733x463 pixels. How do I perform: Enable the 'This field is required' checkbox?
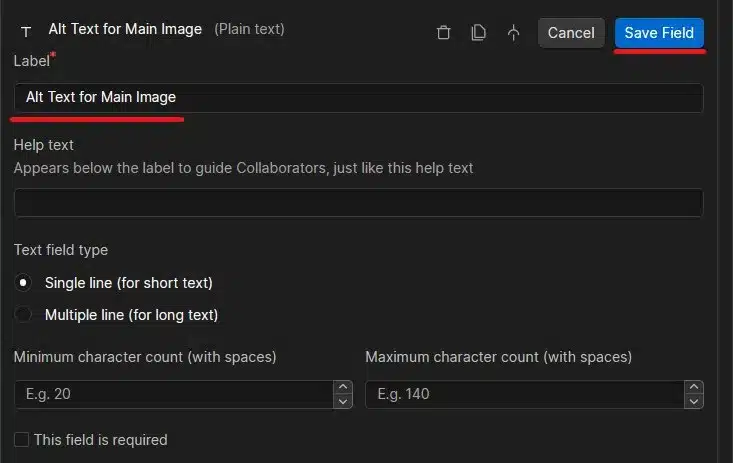[21, 440]
